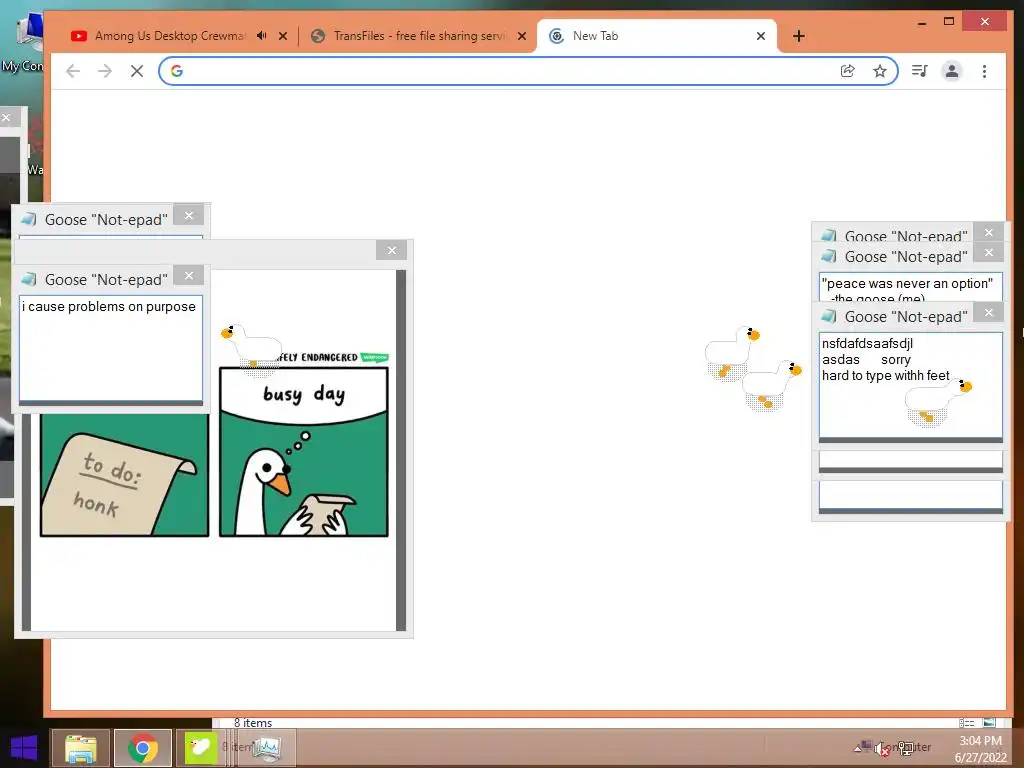Minimize the Chrome window
The width and height of the screenshot is (1024, 768).
coord(922,22)
